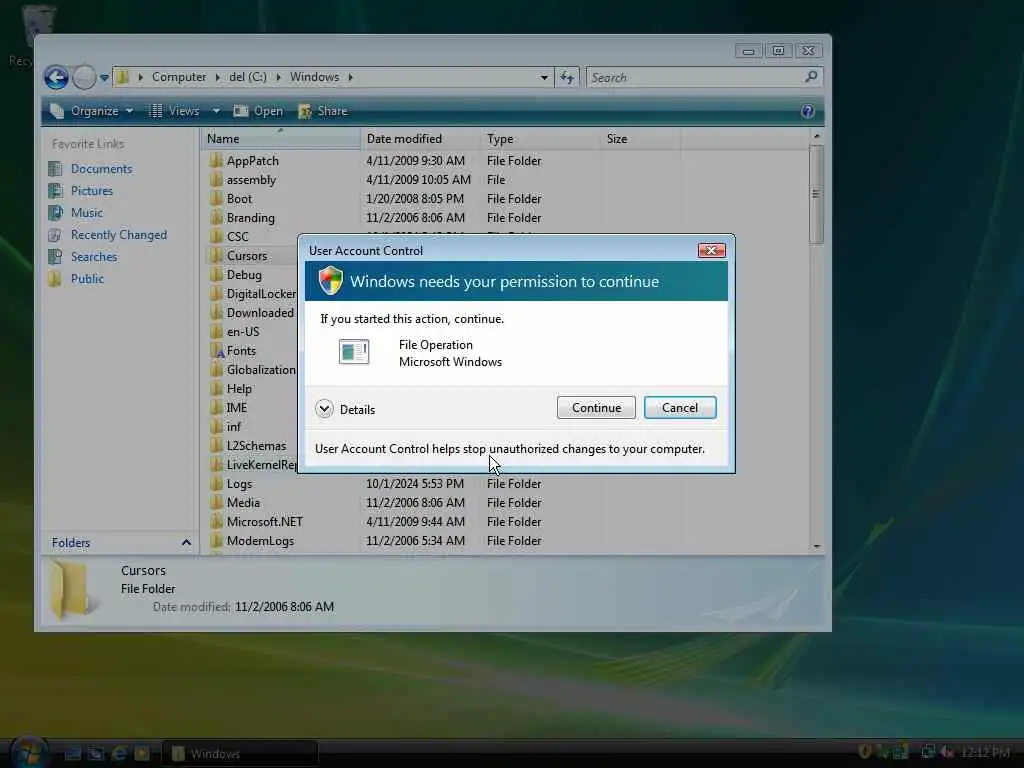The image size is (1024, 768).
Task: Click the File Operation program icon
Action: click(x=354, y=352)
